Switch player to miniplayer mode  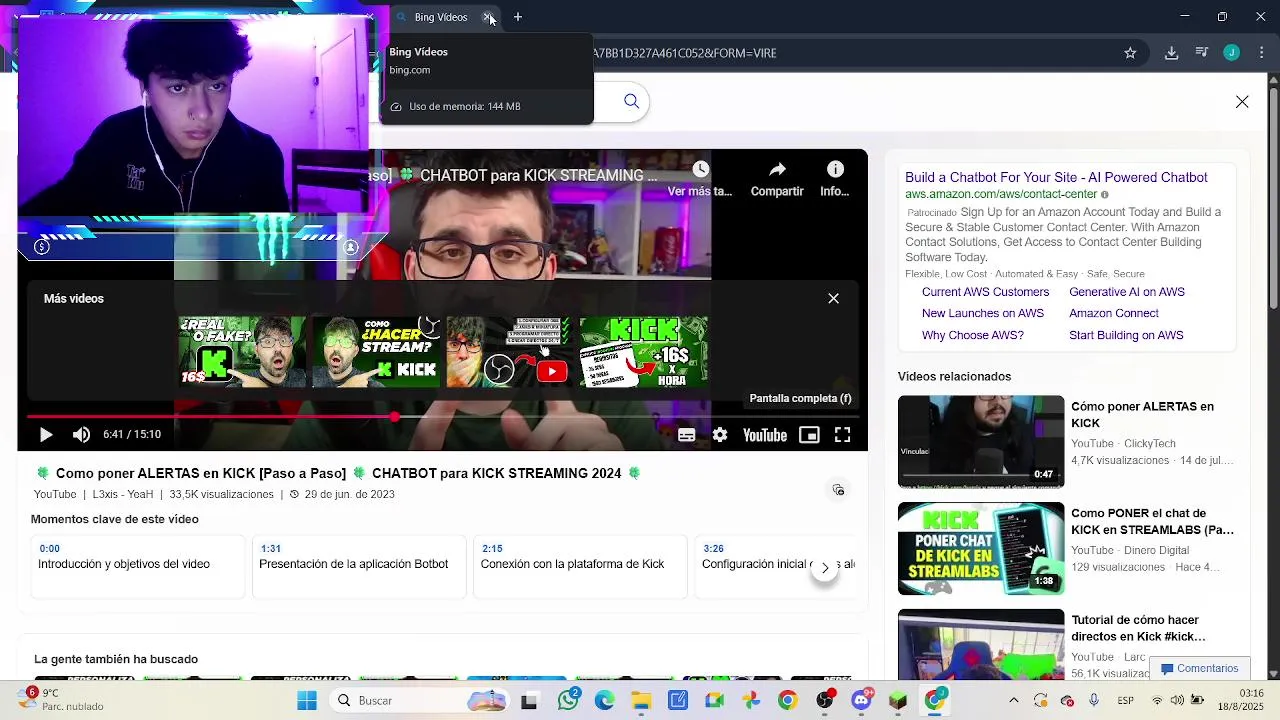pos(809,435)
